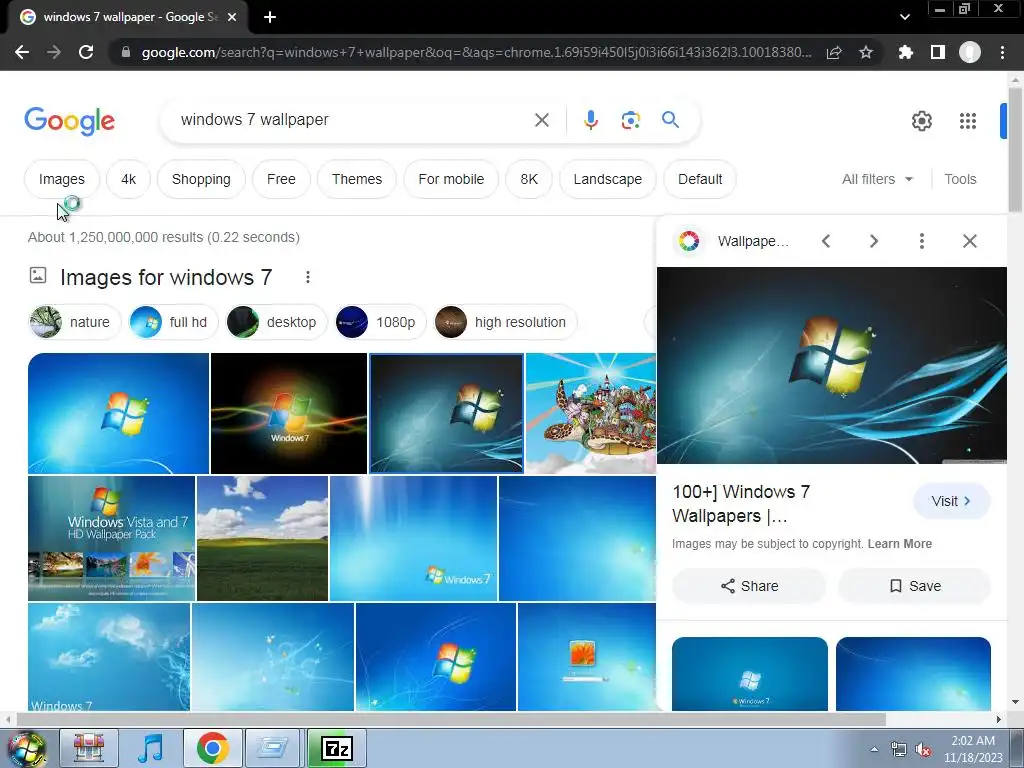The image size is (1024, 768).
Task: Open the colorful turtle wallpaper thumbnail
Action: (x=590, y=413)
